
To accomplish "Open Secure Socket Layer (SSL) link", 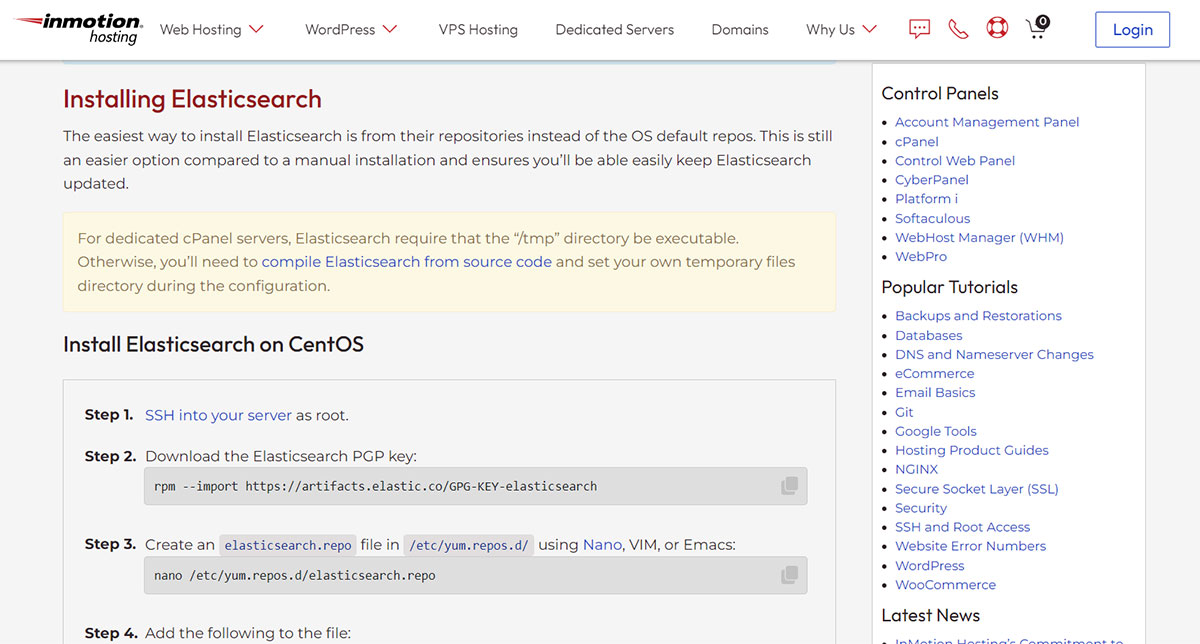I will [977, 489].
